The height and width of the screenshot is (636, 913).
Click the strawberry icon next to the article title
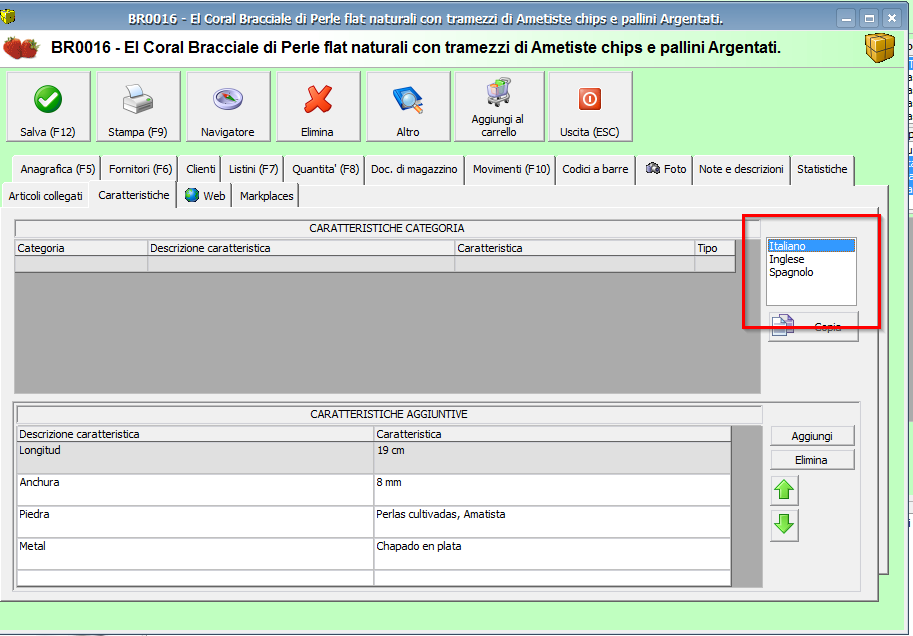click(21, 48)
